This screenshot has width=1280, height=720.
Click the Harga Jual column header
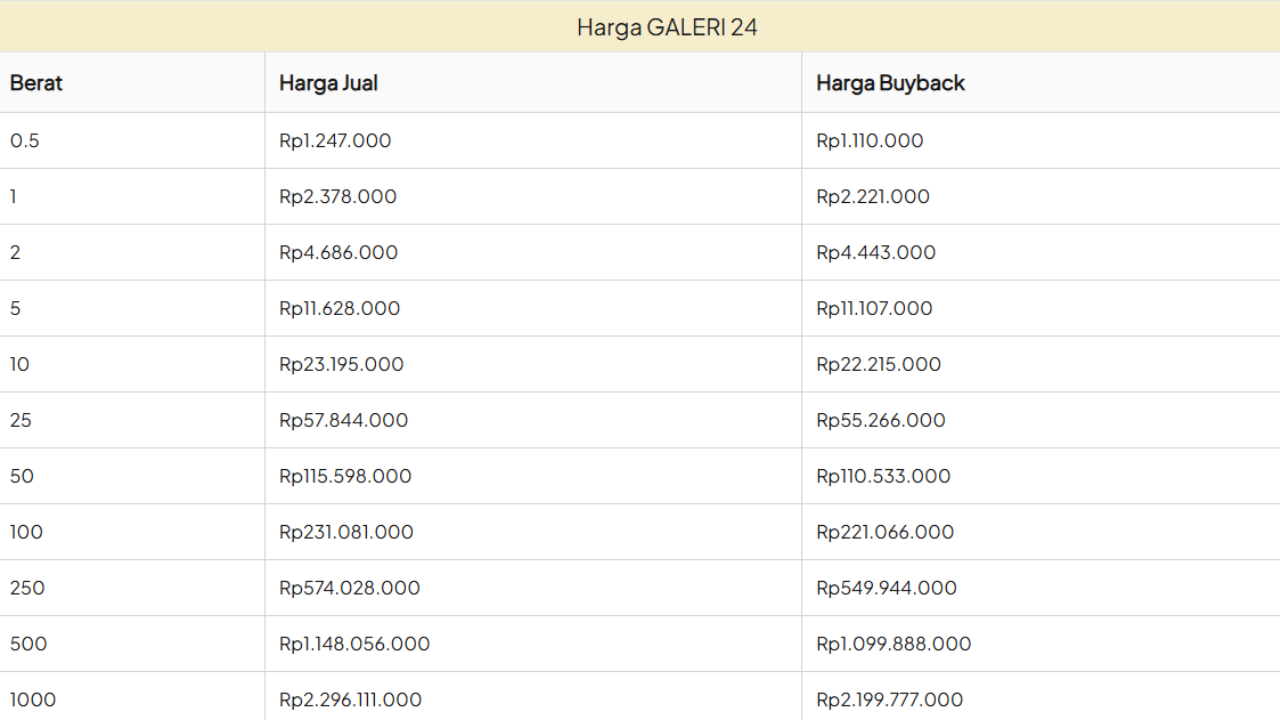[328, 83]
